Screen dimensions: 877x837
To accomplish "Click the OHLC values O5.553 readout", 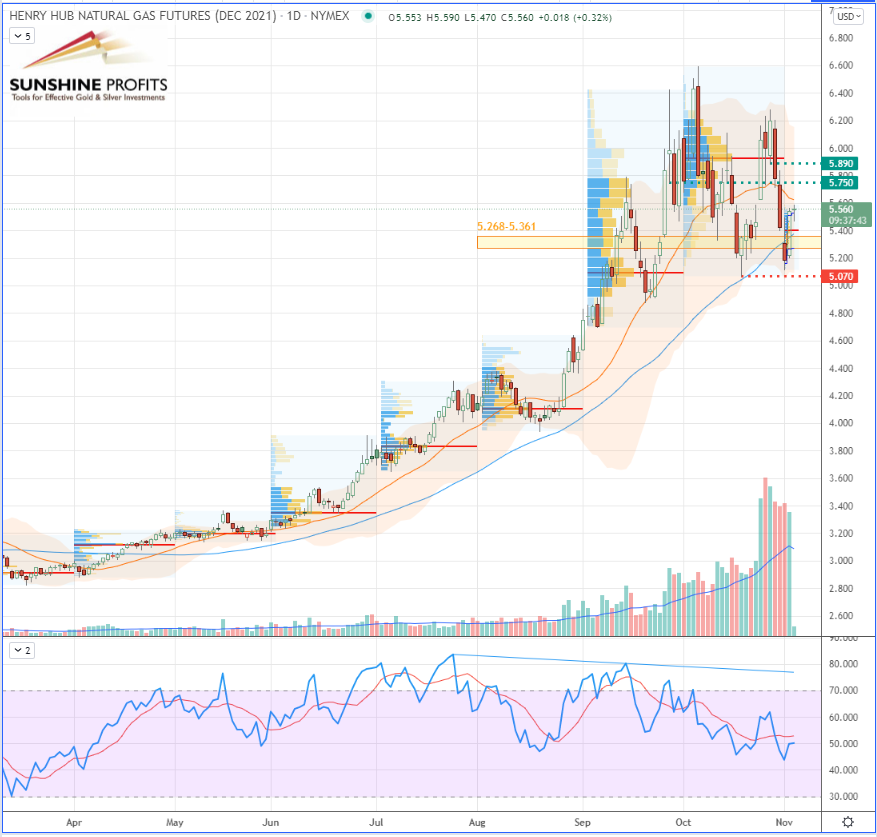I will coord(404,17).
